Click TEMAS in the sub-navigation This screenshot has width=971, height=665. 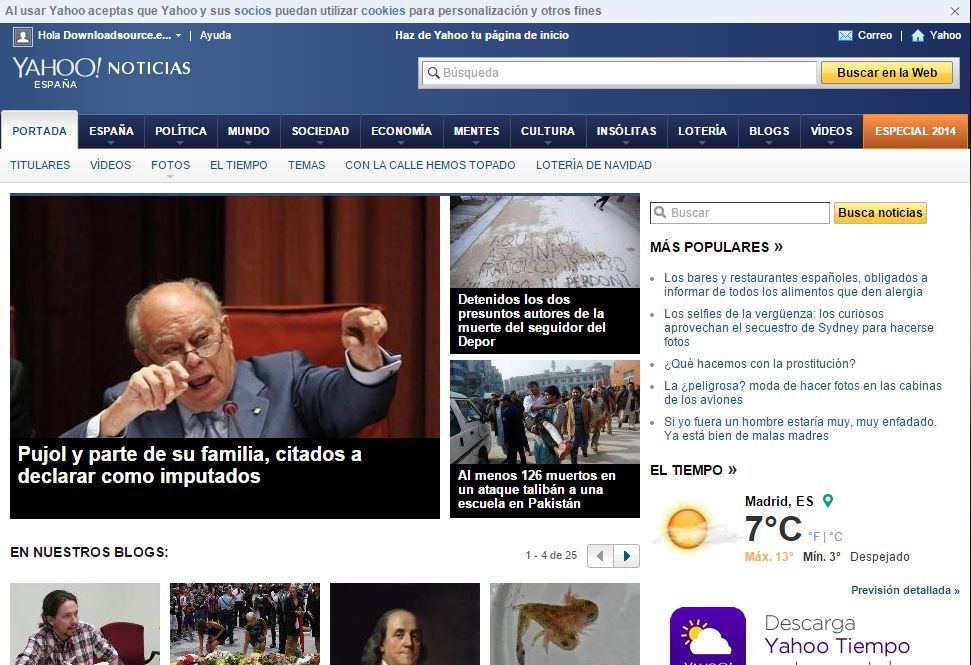click(307, 165)
